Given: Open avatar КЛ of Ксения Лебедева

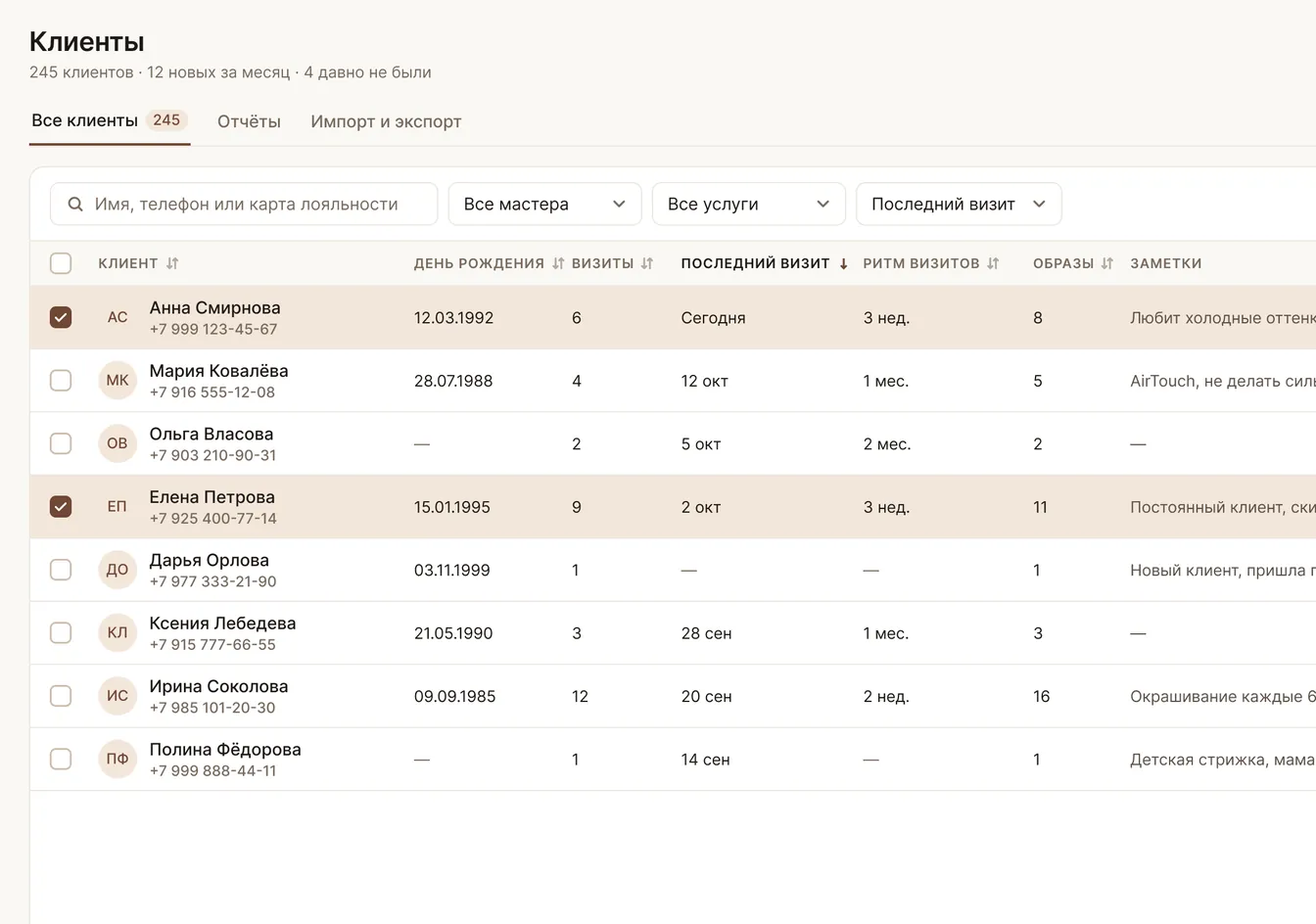Looking at the screenshot, I should coord(117,633).
